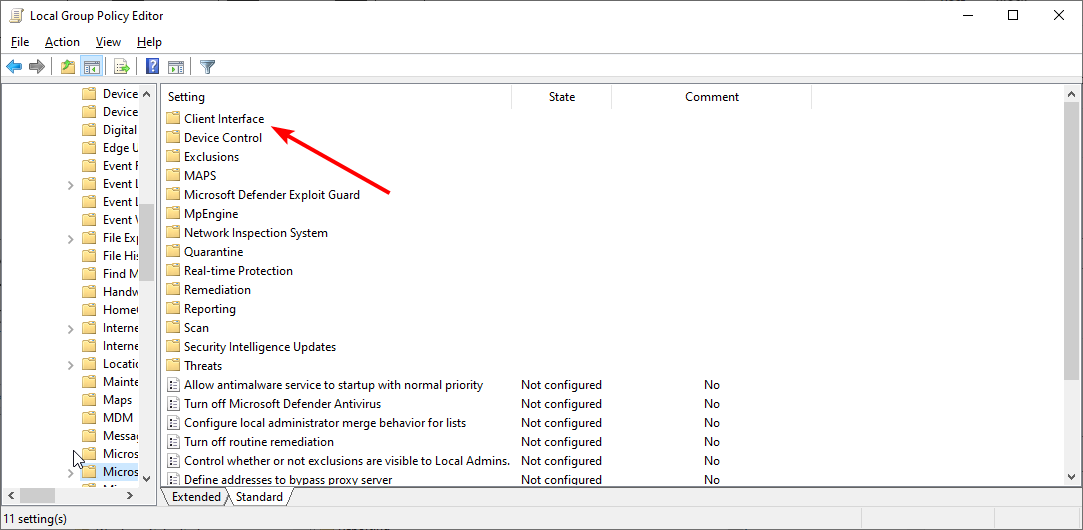
Task: Select the Maps tree folder
Action: pos(107,399)
